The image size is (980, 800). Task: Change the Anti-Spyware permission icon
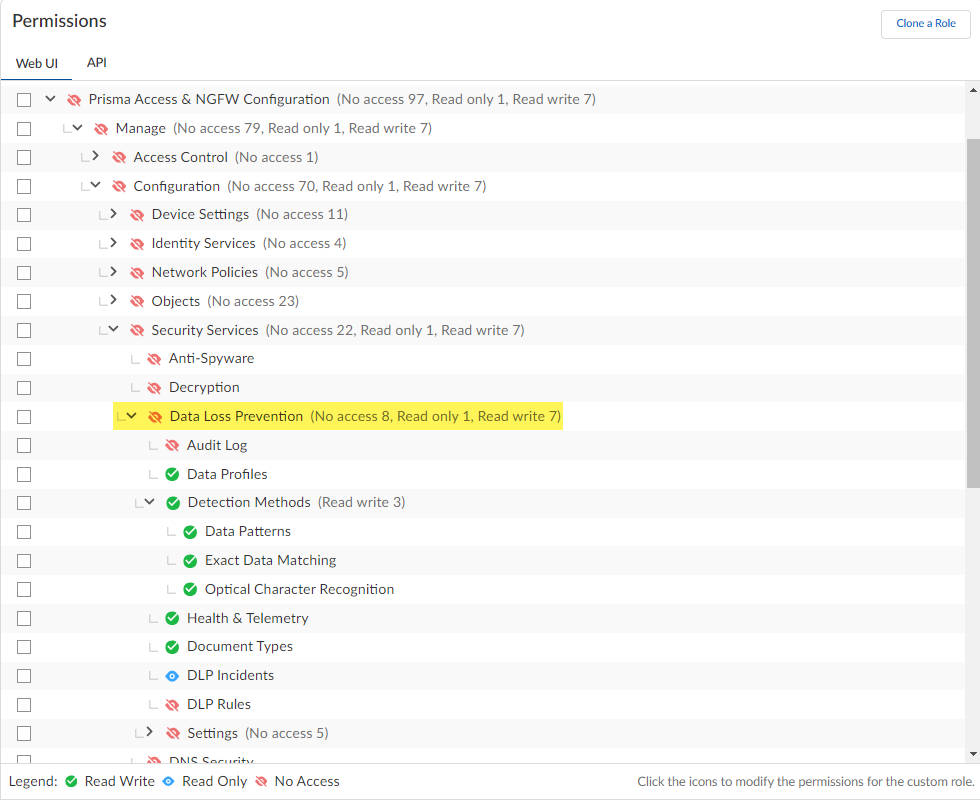click(x=154, y=359)
